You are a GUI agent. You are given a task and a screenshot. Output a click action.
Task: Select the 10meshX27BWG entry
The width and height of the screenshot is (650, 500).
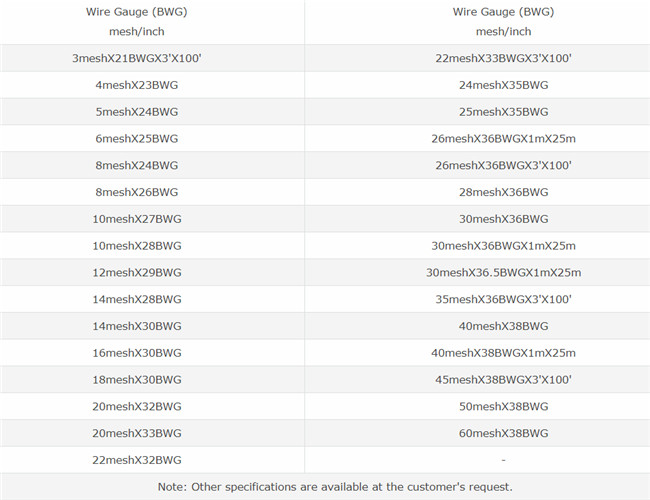[x=138, y=219]
